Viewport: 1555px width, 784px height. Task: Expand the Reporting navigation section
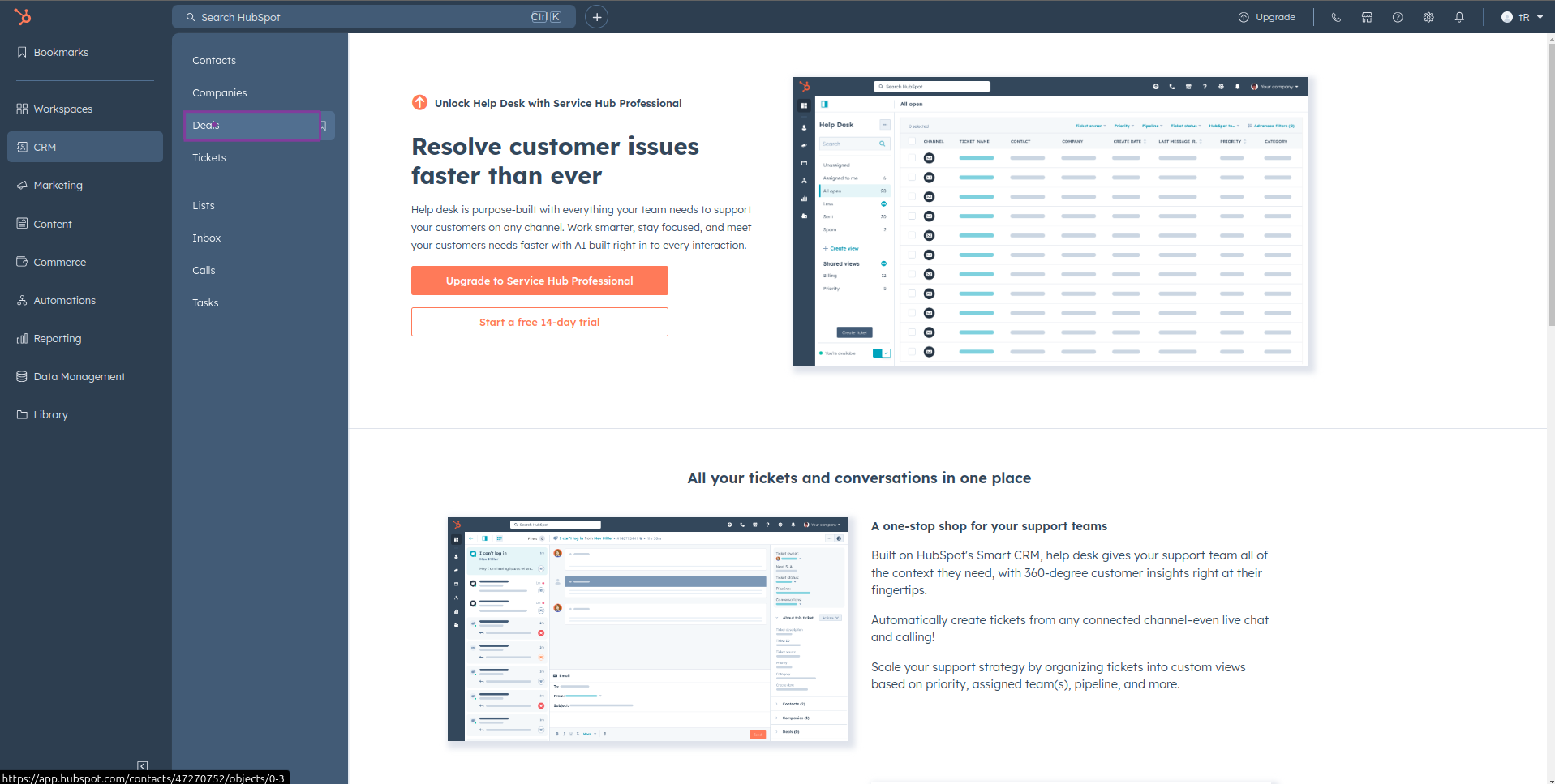point(57,339)
